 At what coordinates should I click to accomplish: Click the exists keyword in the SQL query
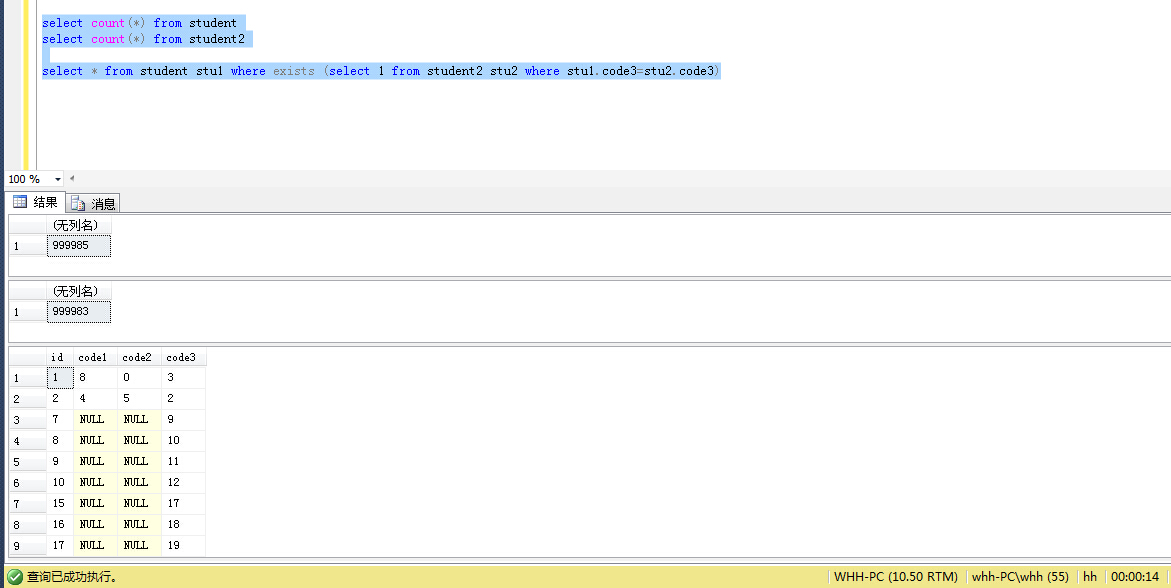(294, 70)
